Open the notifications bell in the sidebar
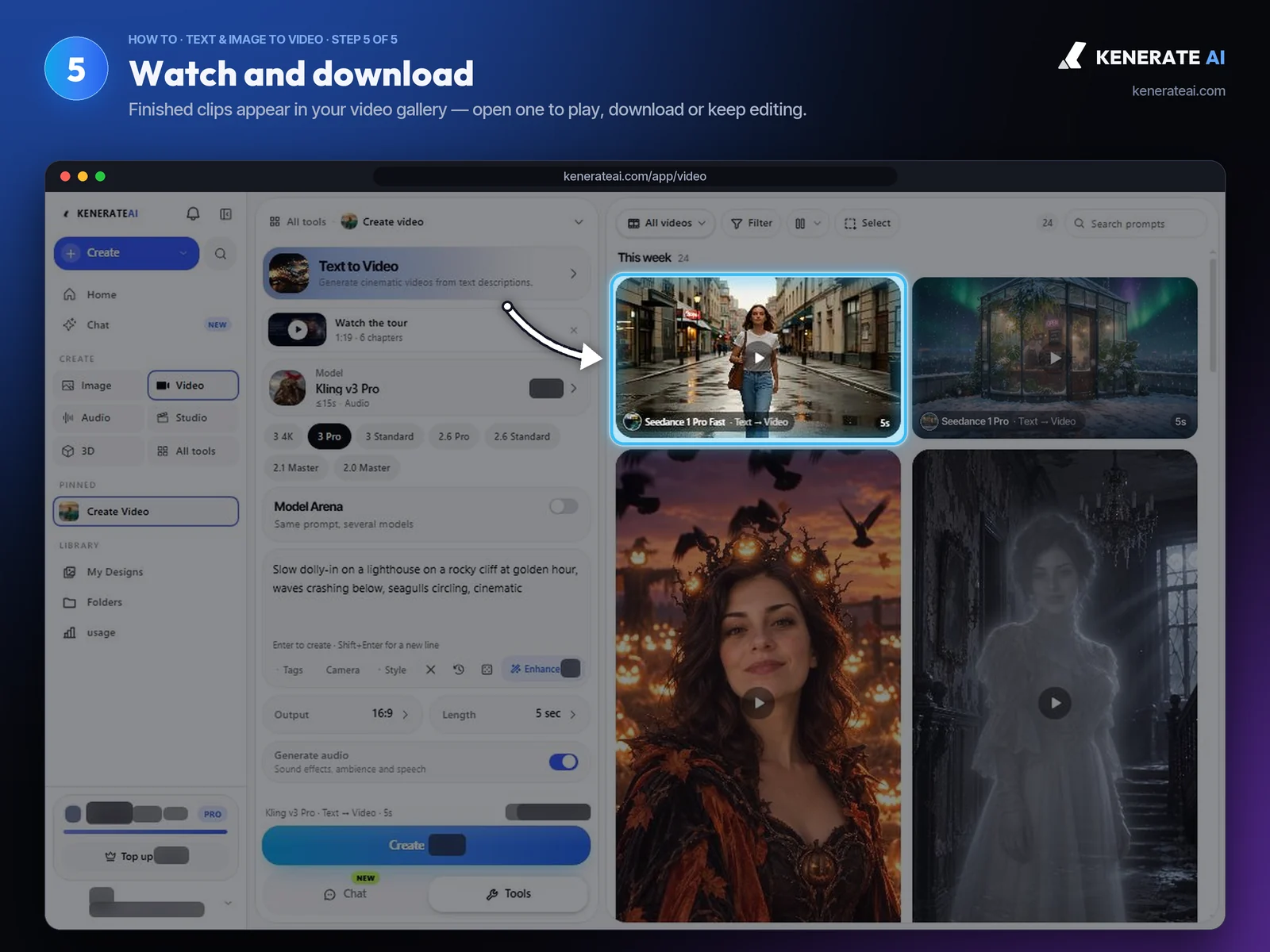This screenshot has width=1270, height=952. point(193,213)
